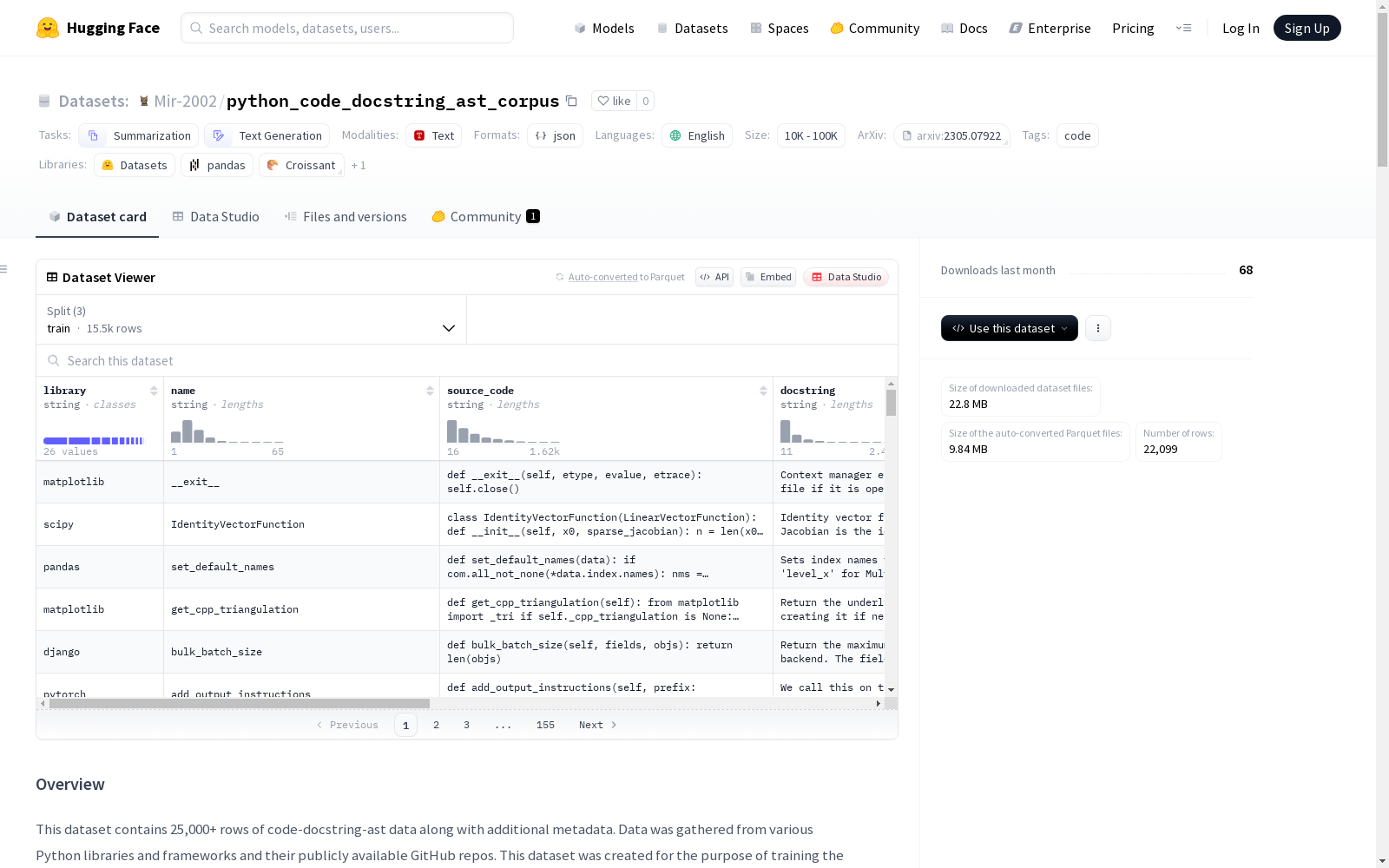Click the 10K - 100K size tag
The width and height of the screenshot is (1389, 868).
pyautogui.click(x=811, y=135)
